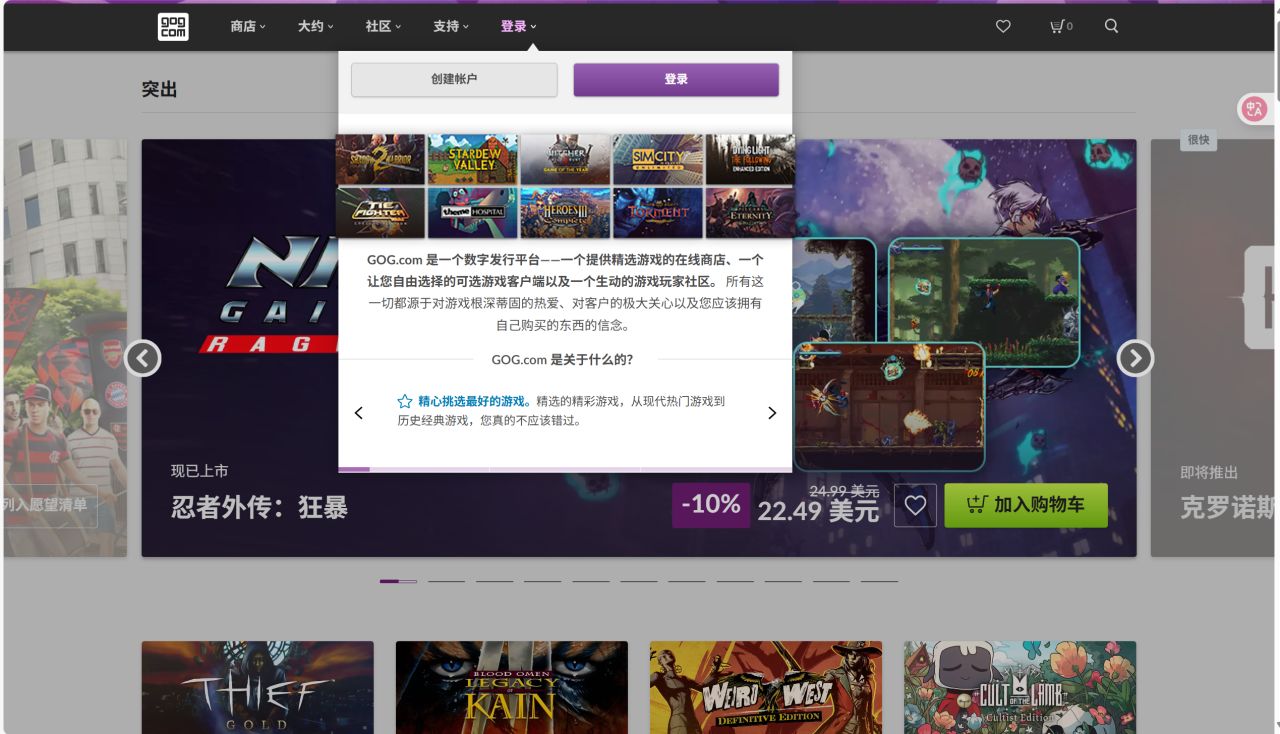Open the Torment thumbnail

pyautogui.click(x=658, y=212)
